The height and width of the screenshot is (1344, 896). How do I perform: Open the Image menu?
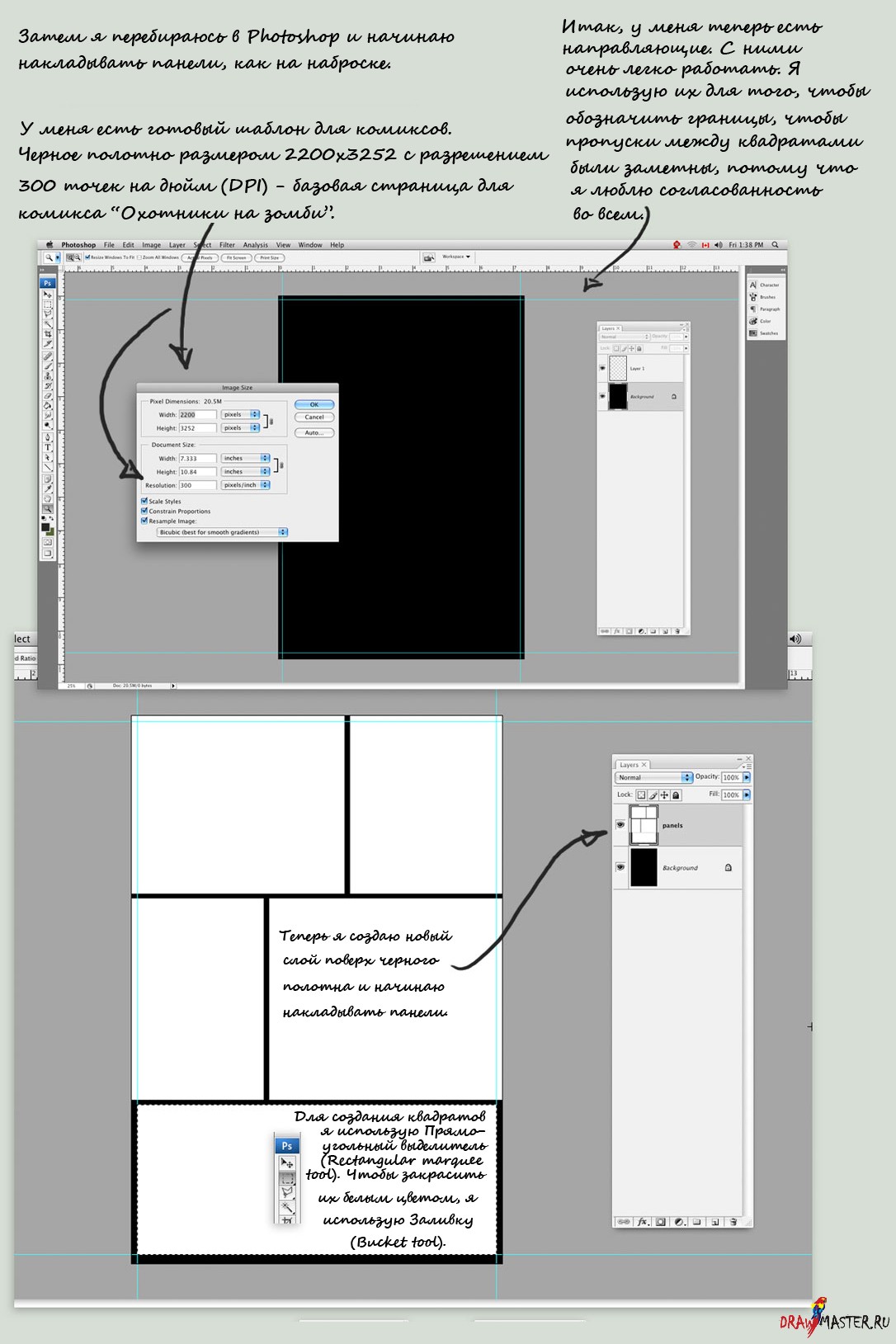(151, 245)
